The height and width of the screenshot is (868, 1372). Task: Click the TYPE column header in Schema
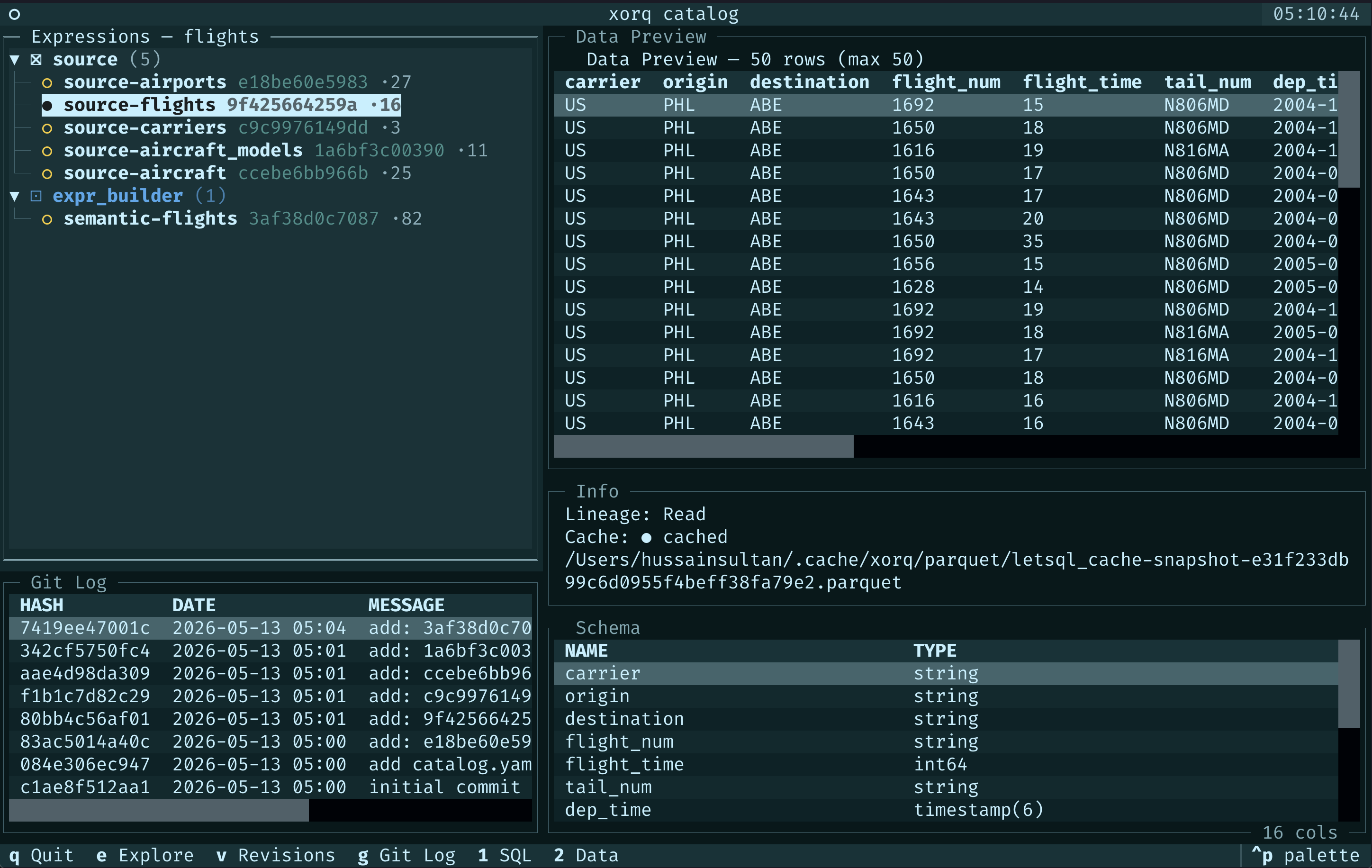[x=935, y=651]
